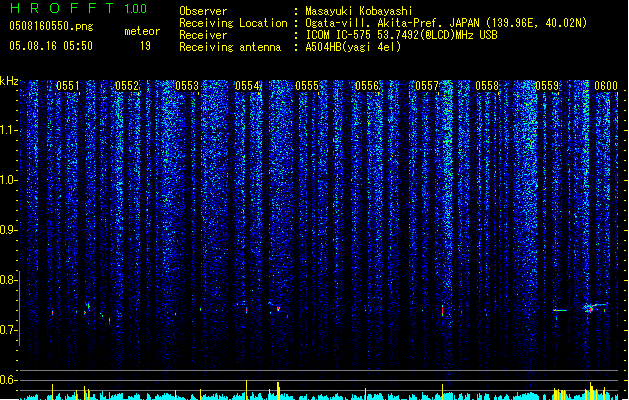Click the 0600 time marker

click(606, 86)
